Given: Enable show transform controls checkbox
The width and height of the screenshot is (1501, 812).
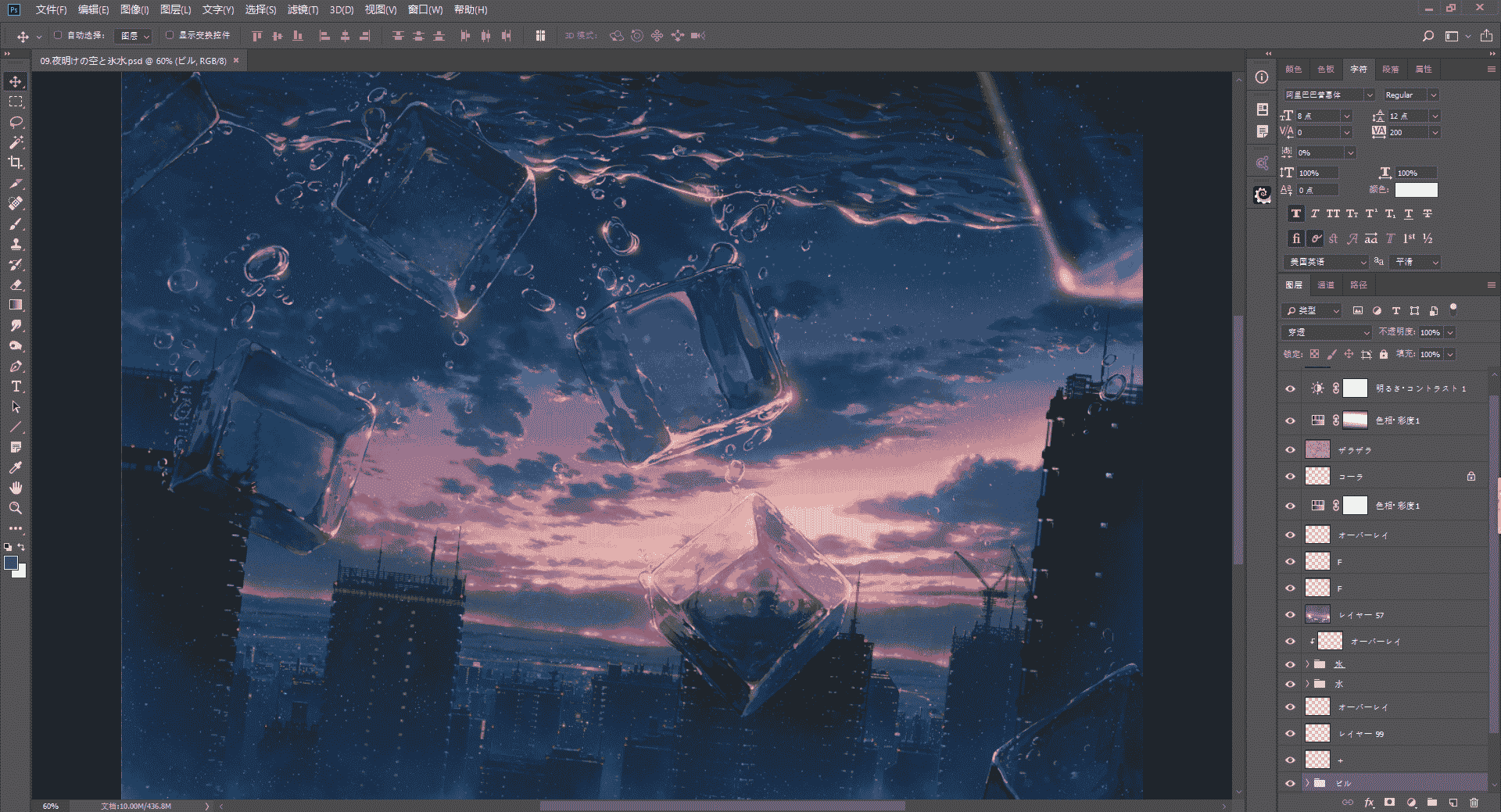Looking at the screenshot, I should [x=170, y=35].
